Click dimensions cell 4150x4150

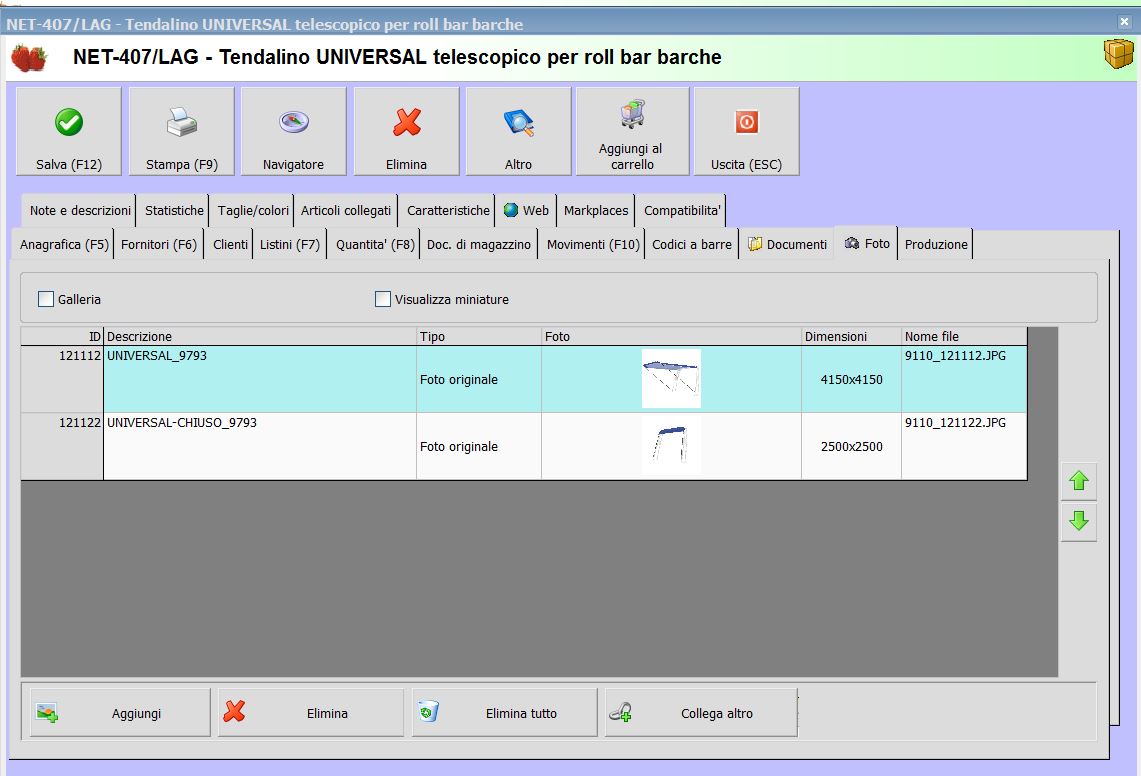[851, 379]
